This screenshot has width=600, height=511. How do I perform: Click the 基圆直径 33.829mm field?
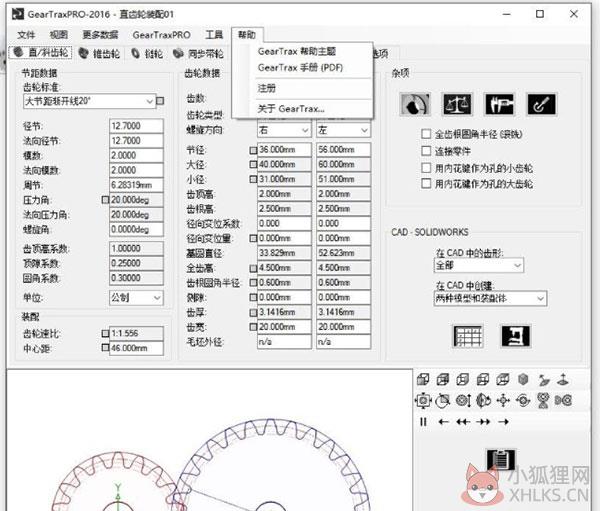click(284, 253)
